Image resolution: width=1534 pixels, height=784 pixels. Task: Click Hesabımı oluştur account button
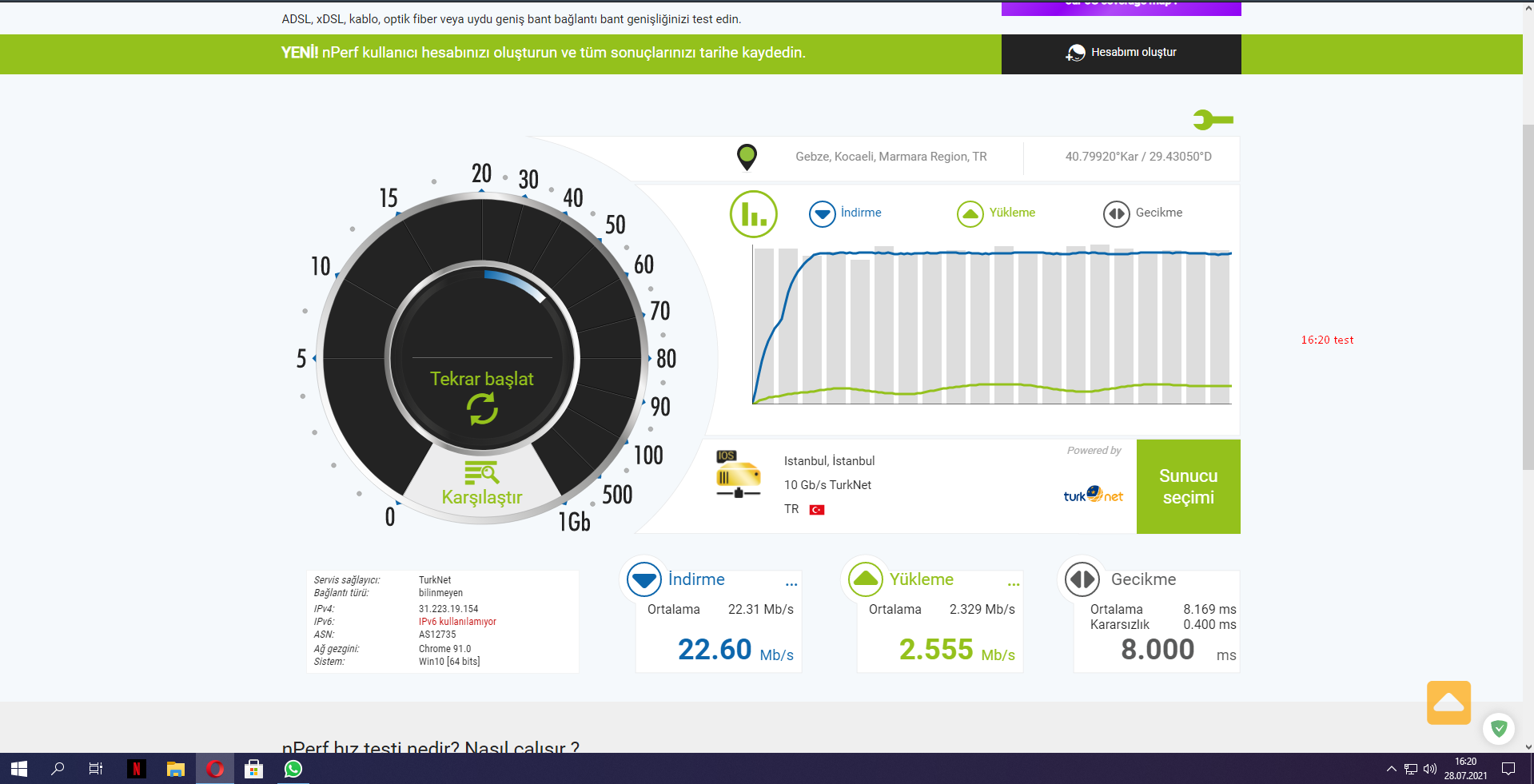point(1122,53)
